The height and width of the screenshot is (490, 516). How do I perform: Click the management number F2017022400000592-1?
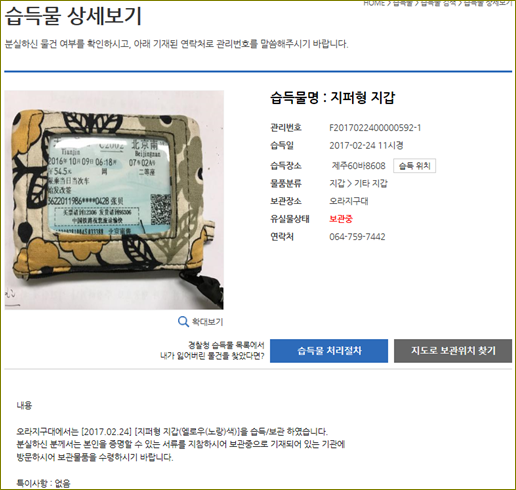point(375,128)
